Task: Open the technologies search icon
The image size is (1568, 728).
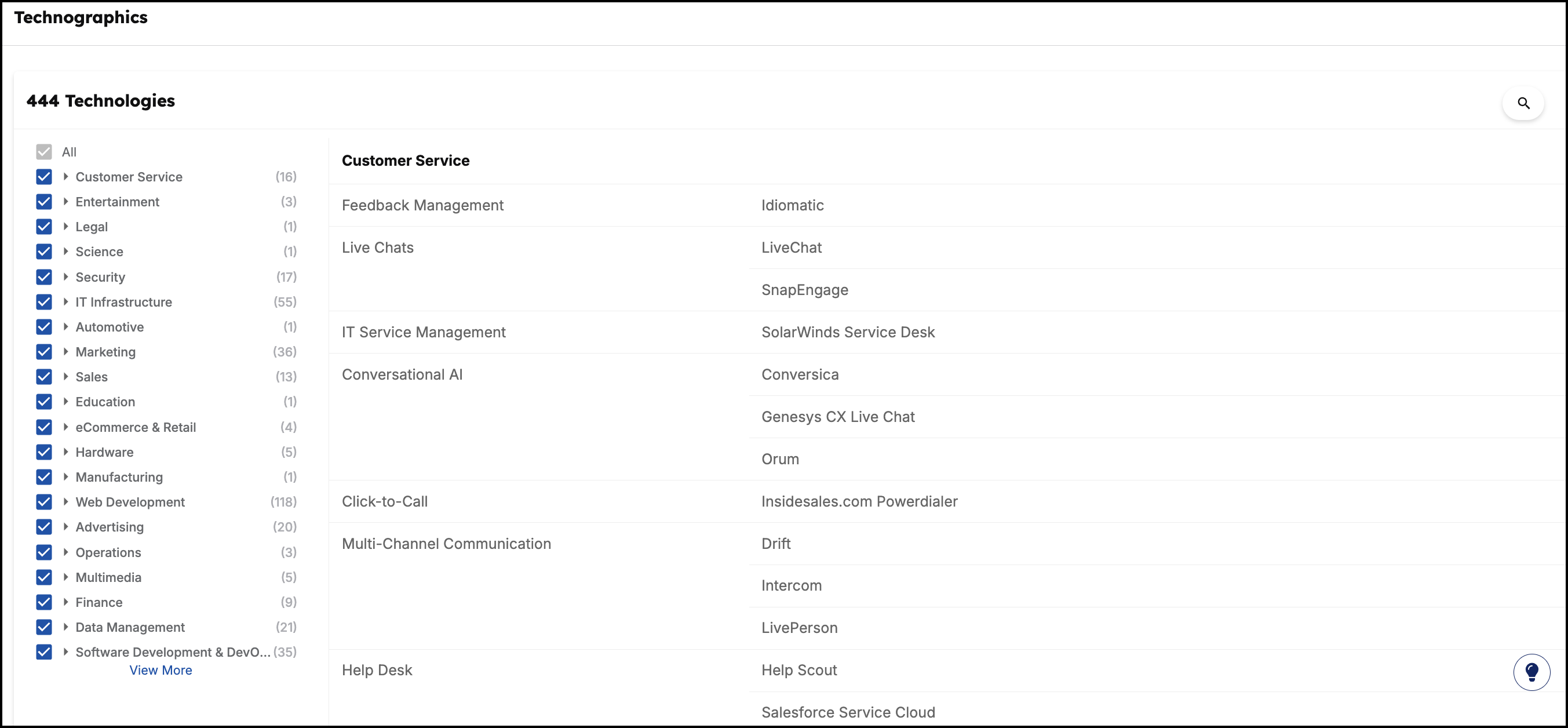Action: [1523, 103]
